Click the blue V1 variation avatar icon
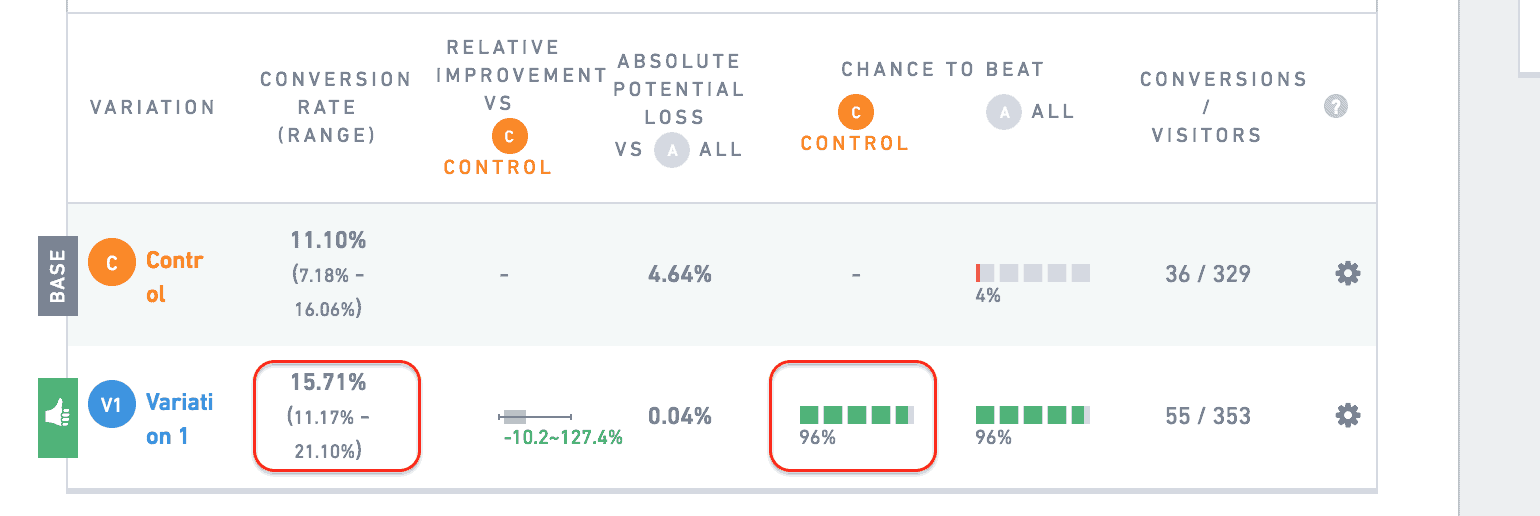 click(x=112, y=405)
